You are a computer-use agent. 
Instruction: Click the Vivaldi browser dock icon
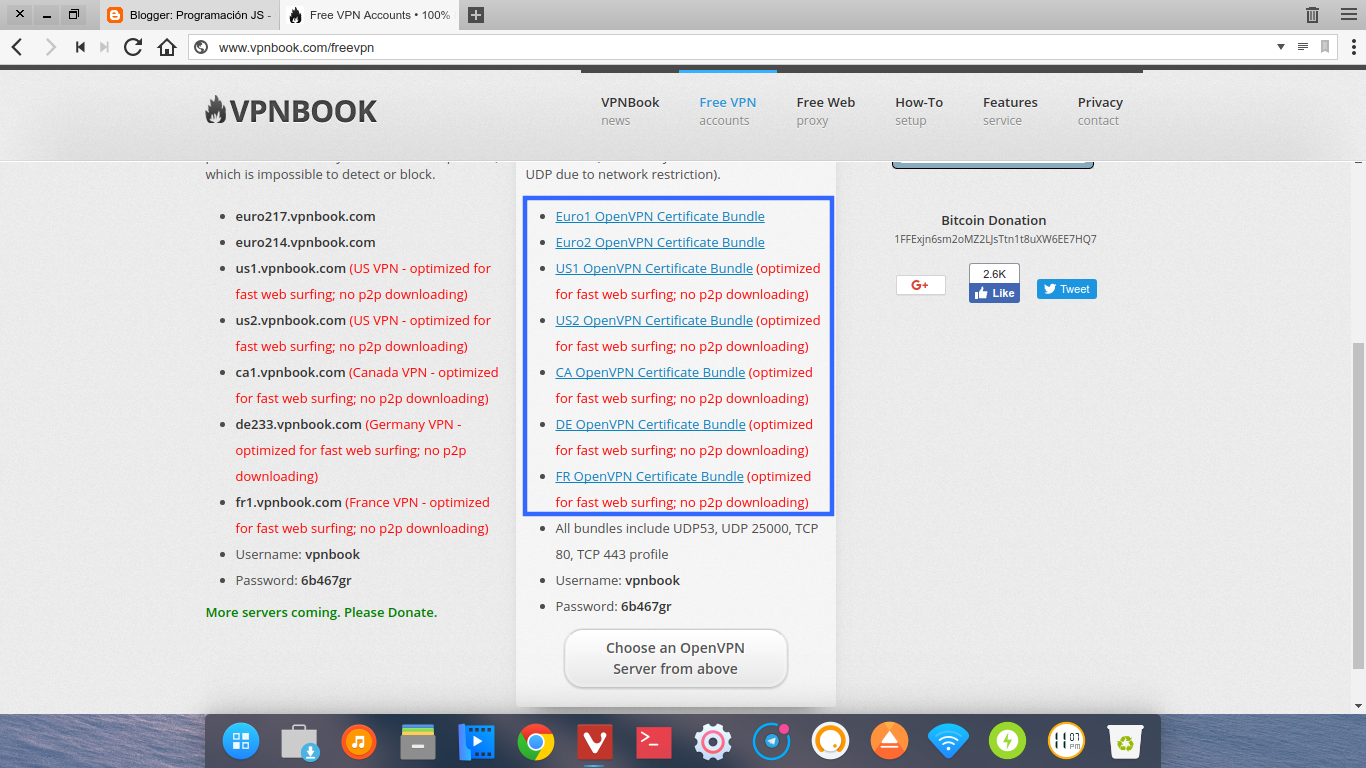(595, 741)
